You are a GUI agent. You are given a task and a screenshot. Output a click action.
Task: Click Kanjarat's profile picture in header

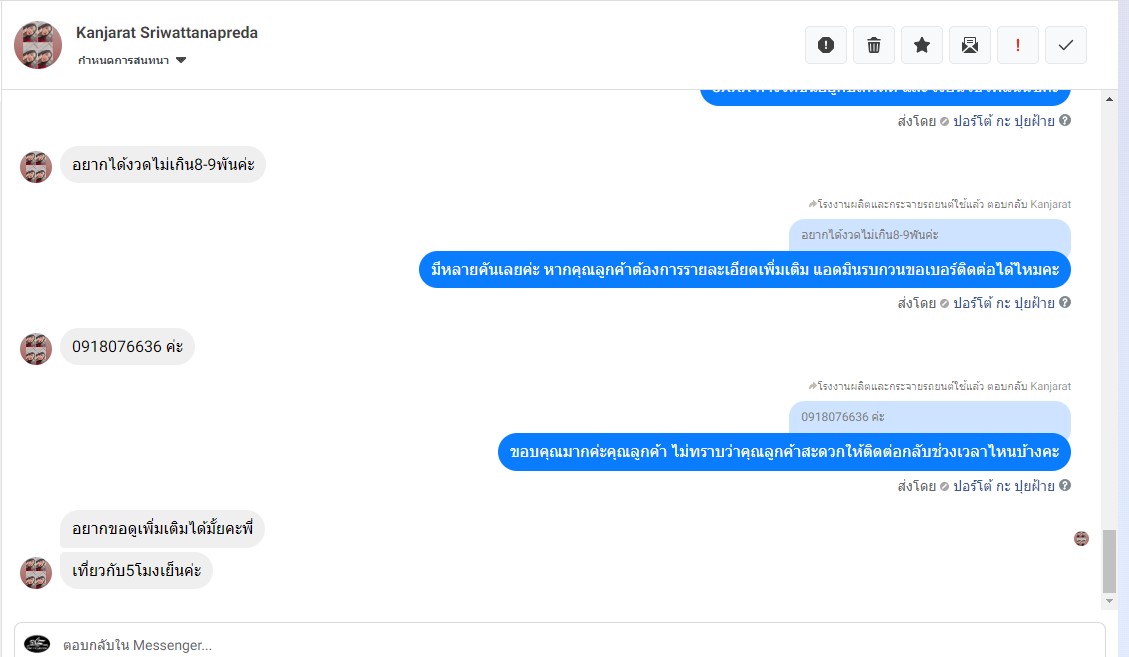click(38, 45)
